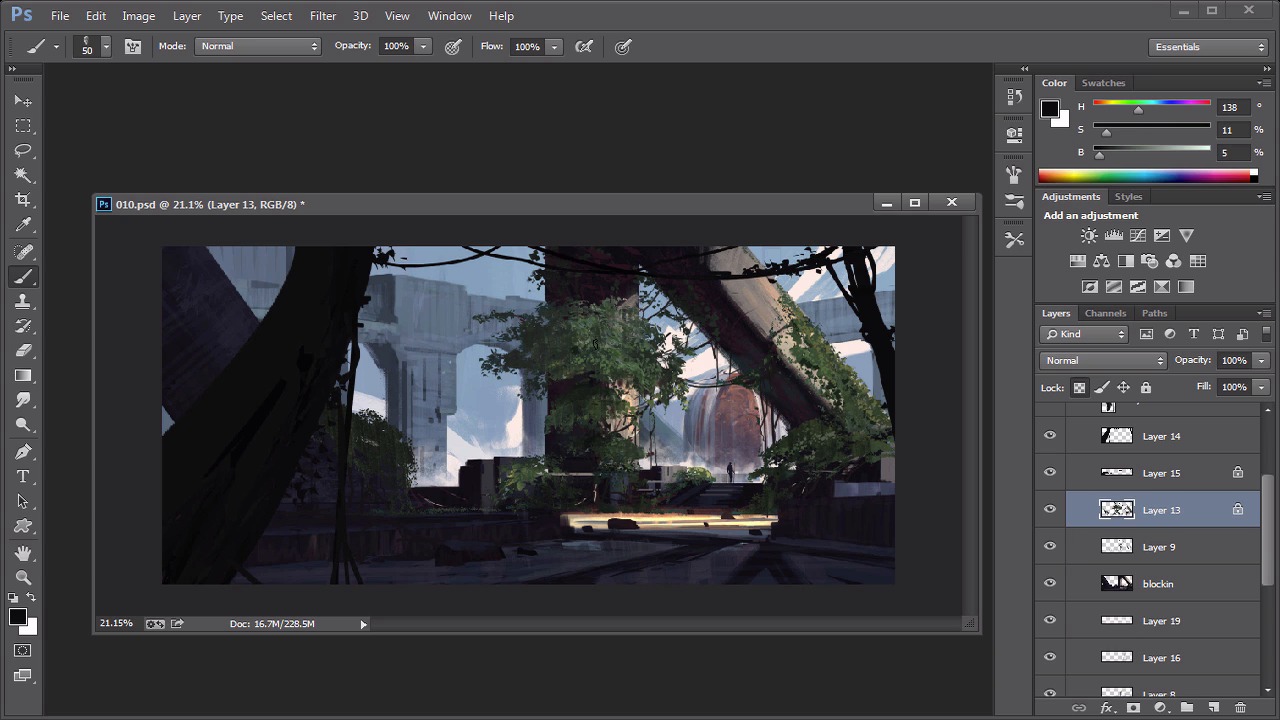Click the foreground color swatch in Color panel
Viewport: 1280px width, 720px height.
pyautogui.click(x=1049, y=109)
